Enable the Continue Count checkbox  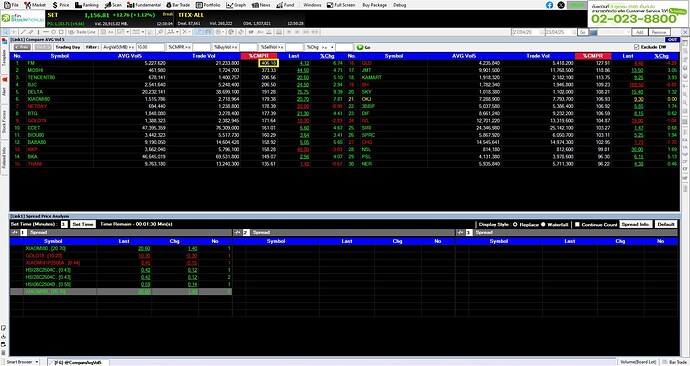point(577,224)
